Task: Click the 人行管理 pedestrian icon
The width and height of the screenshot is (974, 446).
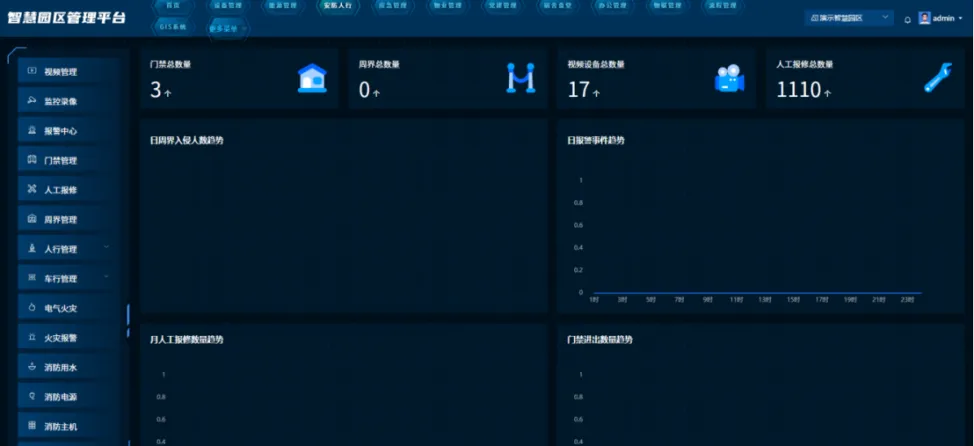Action: (x=32, y=248)
